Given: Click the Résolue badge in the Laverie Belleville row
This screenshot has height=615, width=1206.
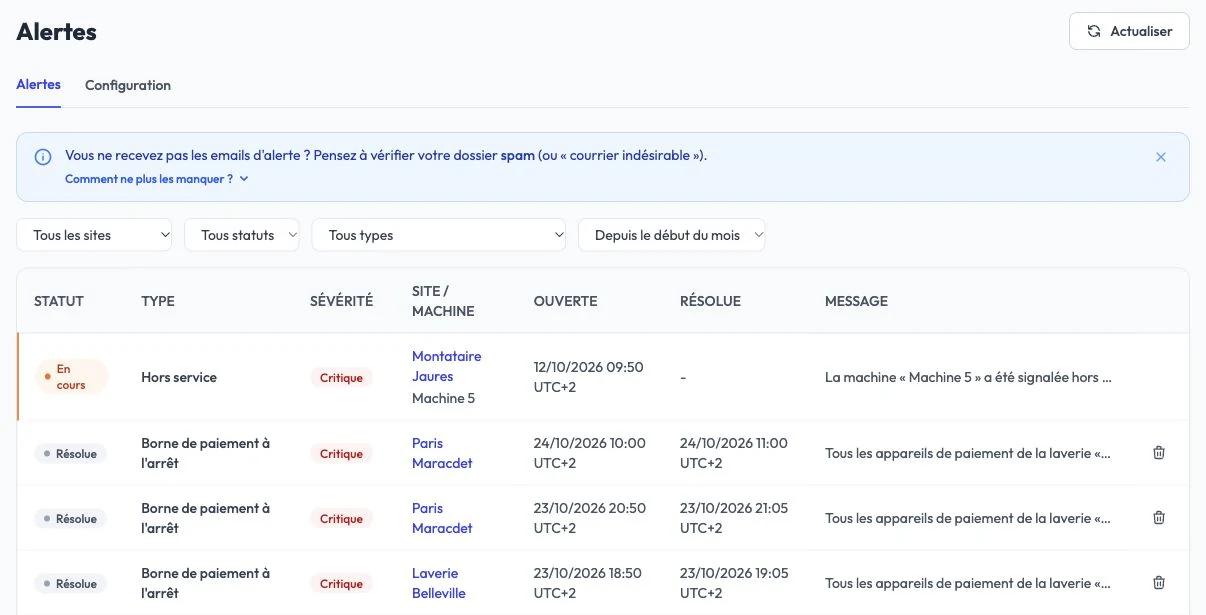Looking at the screenshot, I should tap(70, 583).
